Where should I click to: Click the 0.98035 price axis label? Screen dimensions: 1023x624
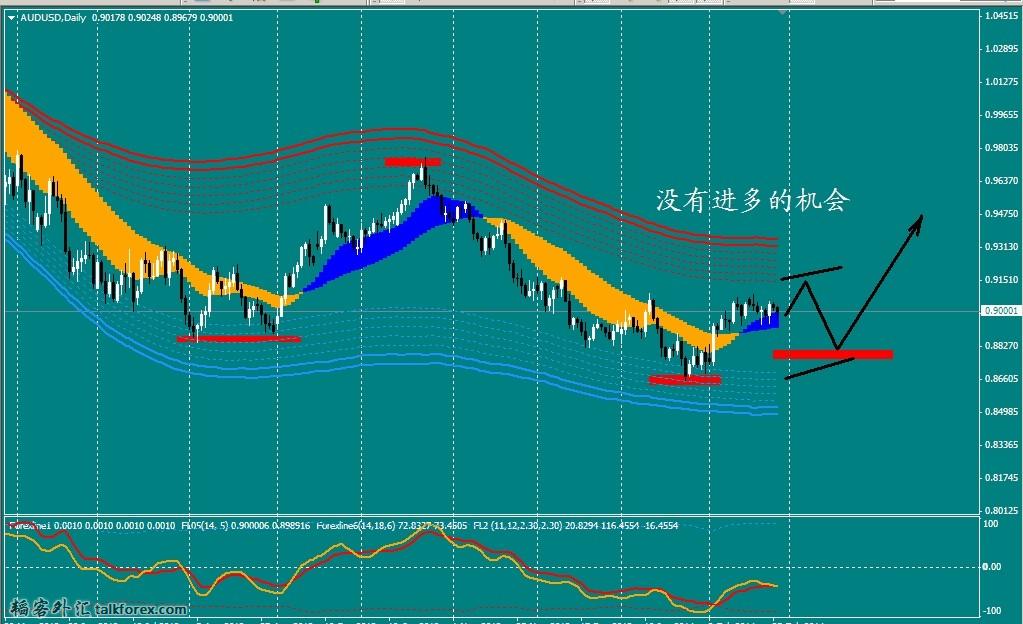pos(1001,148)
